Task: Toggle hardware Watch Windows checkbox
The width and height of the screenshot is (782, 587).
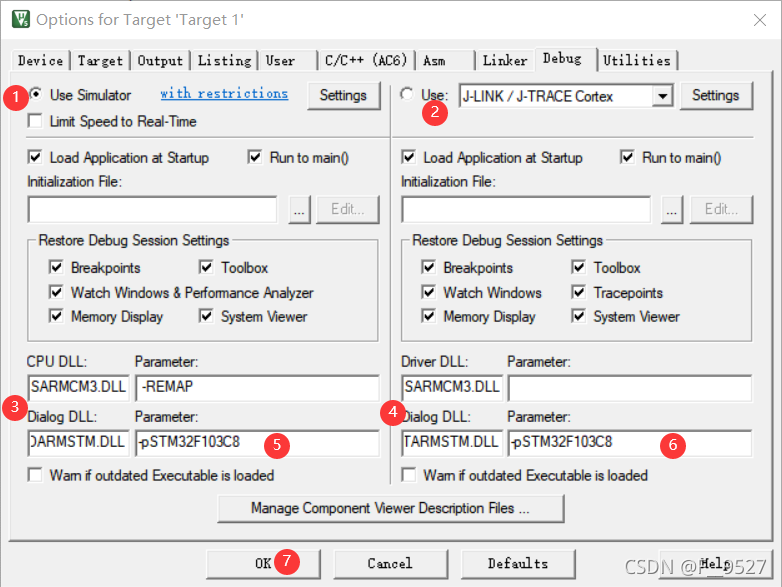Action: (x=428, y=292)
